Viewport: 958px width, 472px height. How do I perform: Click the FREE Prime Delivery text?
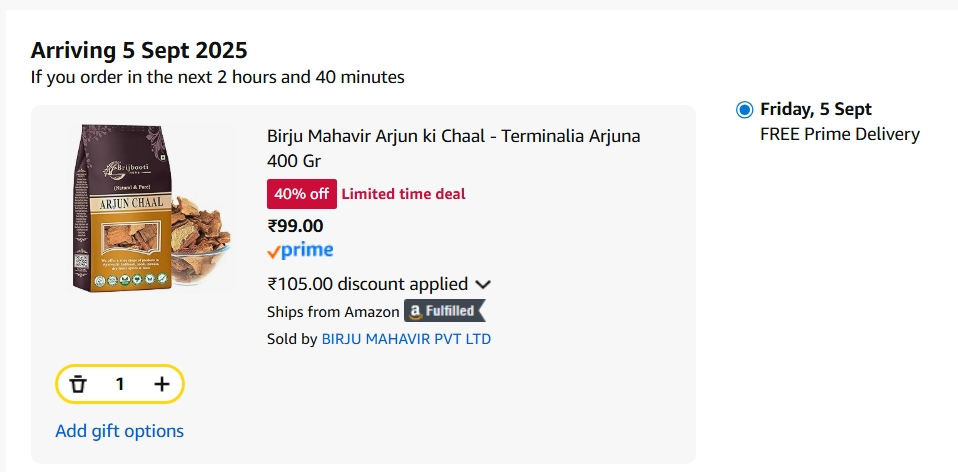click(839, 134)
